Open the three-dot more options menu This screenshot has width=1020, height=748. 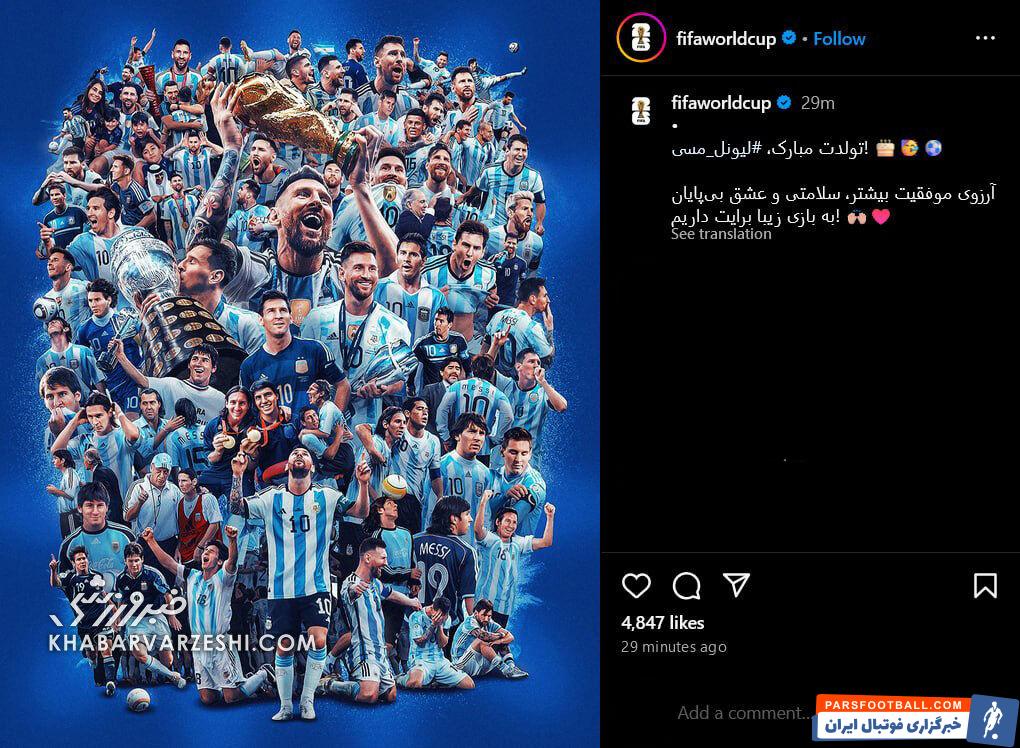tap(985, 38)
